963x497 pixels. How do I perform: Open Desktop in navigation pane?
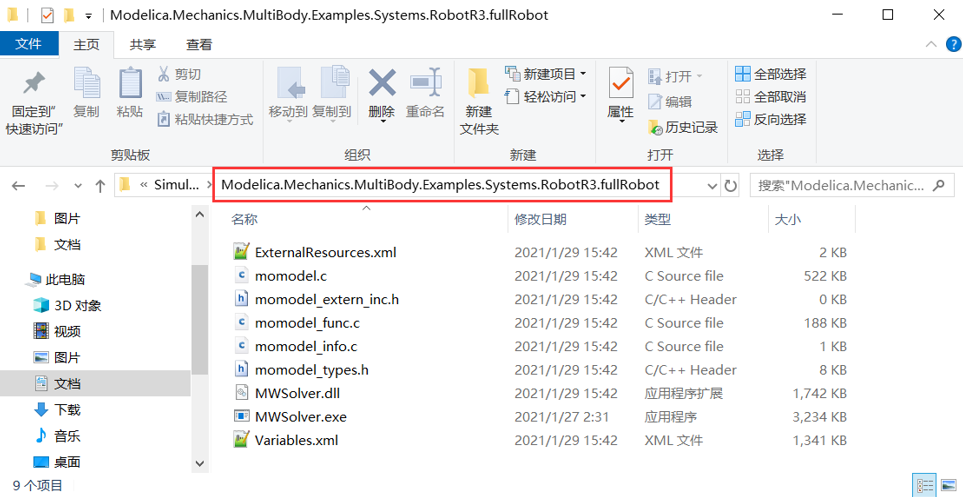[57, 462]
